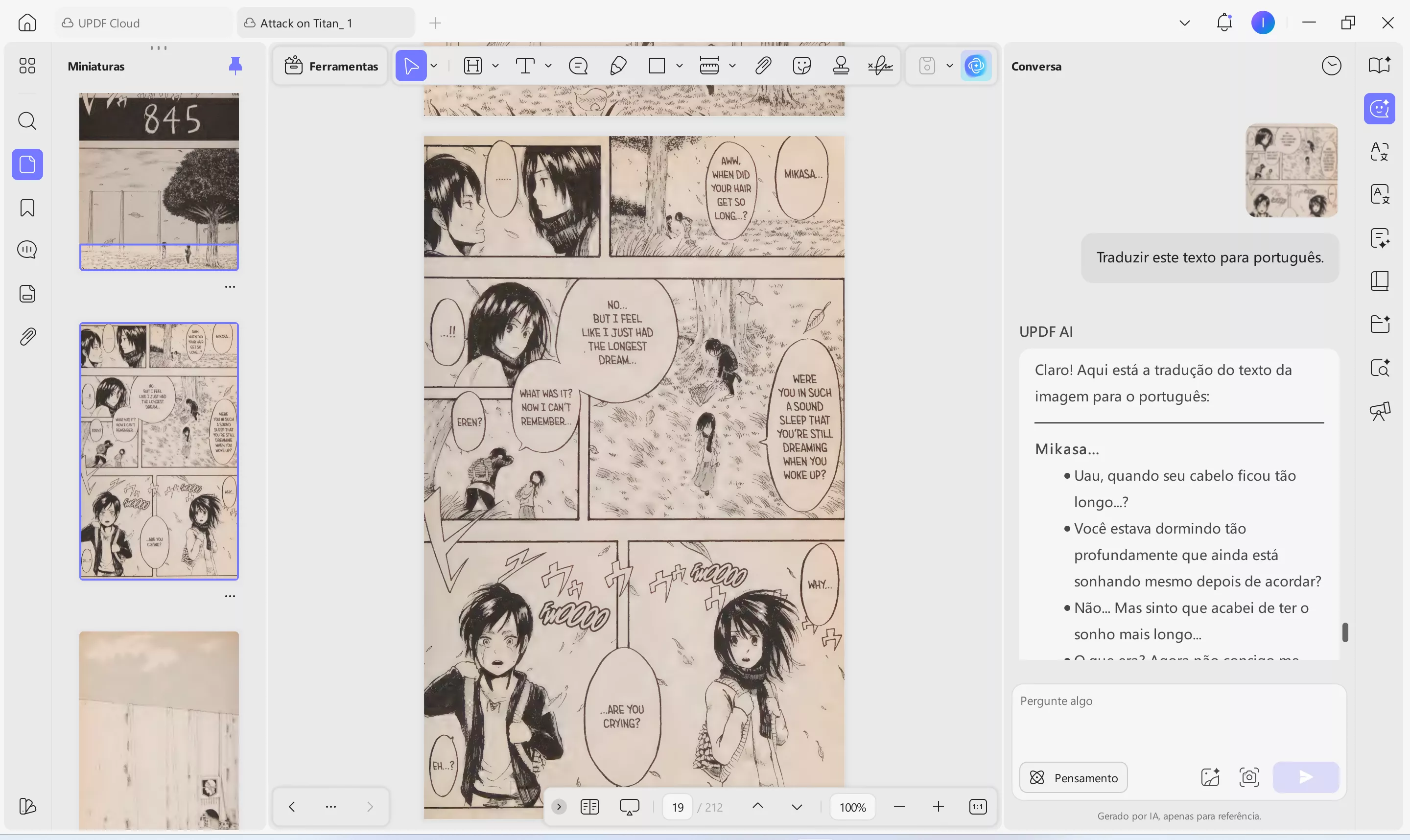Zoom in using the plus button
1410x840 pixels.
[x=939, y=807]
